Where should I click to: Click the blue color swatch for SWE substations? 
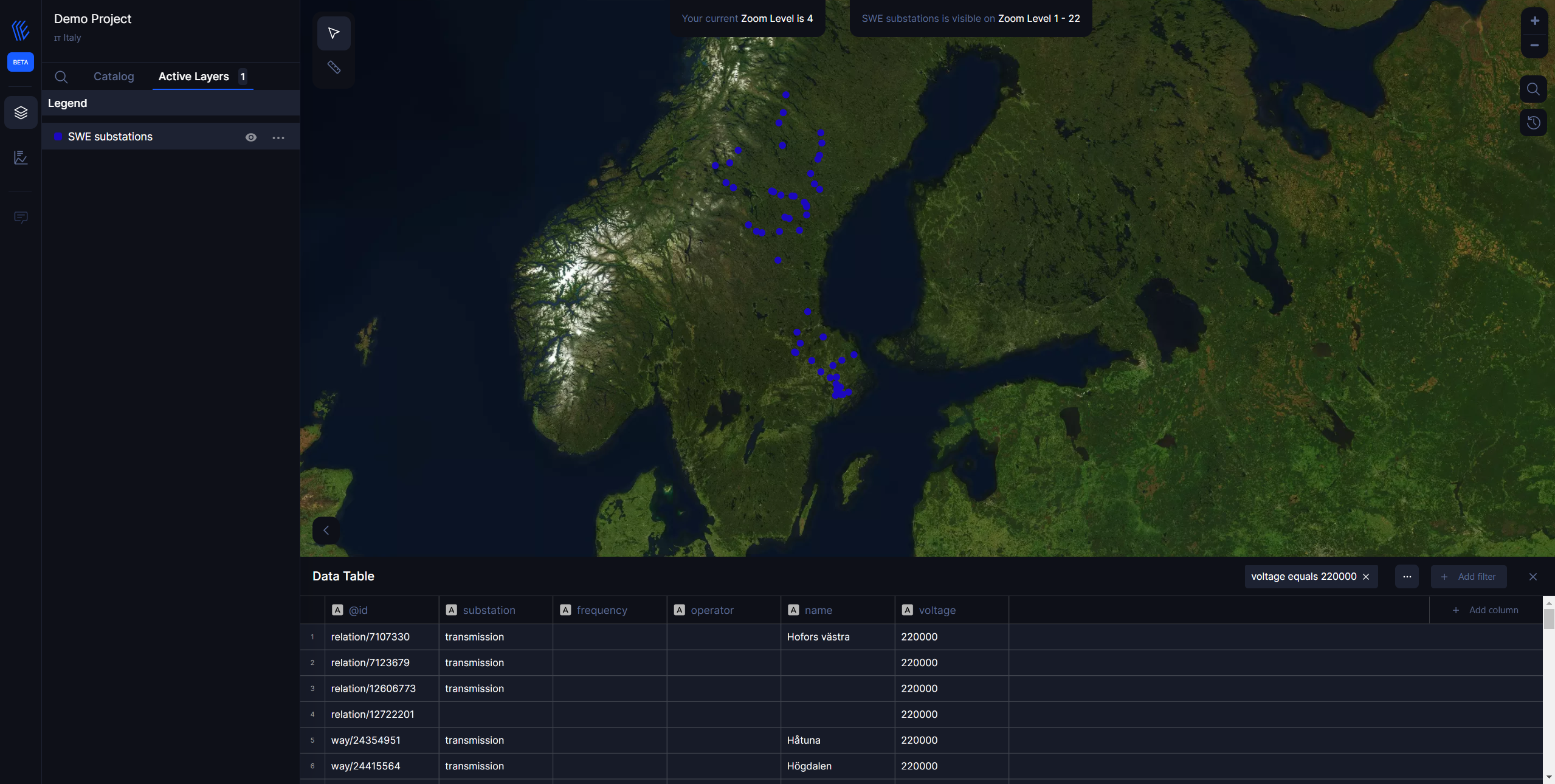click(57, 136)
